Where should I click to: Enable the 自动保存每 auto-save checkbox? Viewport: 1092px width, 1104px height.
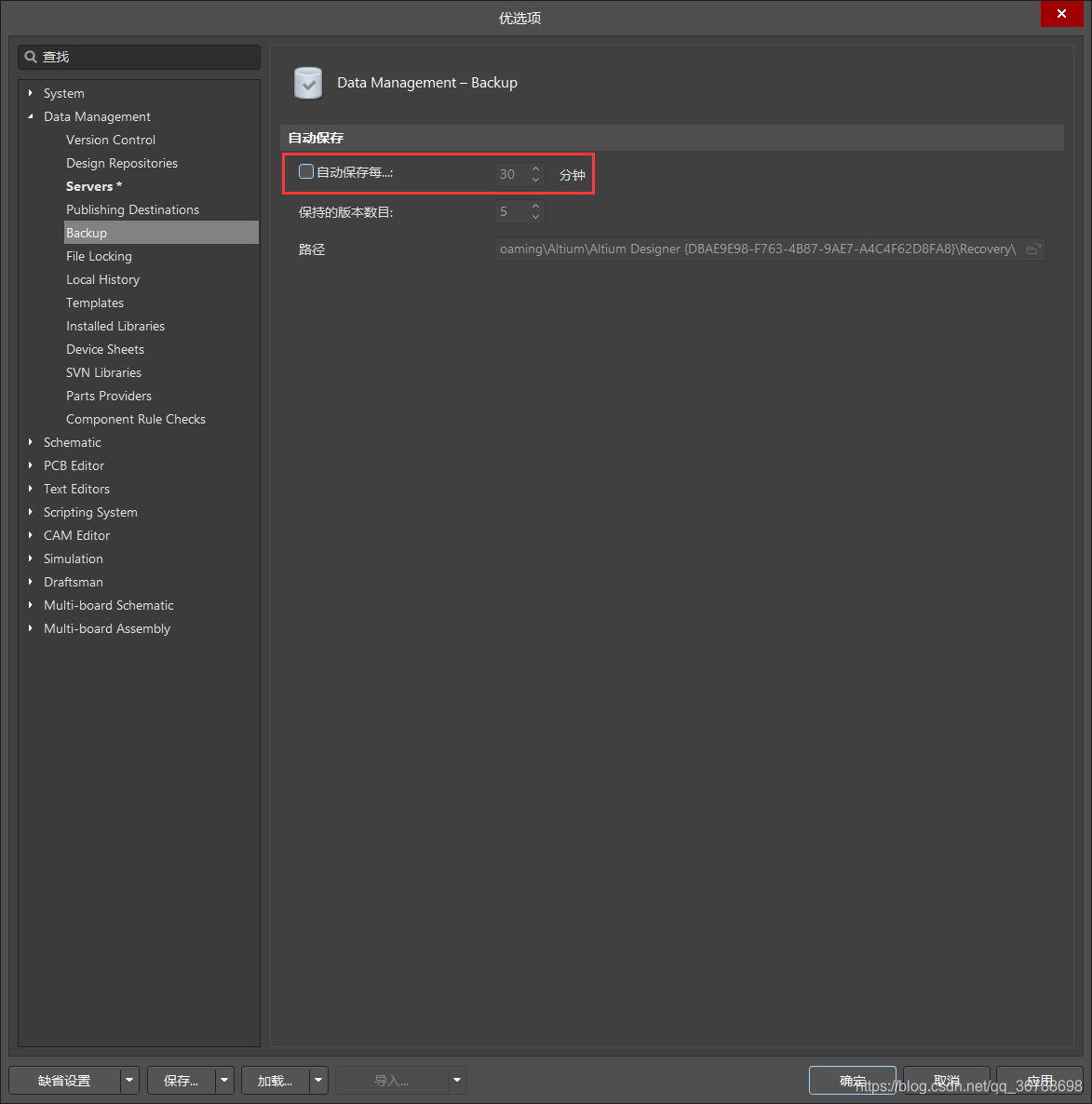[306, 172]
